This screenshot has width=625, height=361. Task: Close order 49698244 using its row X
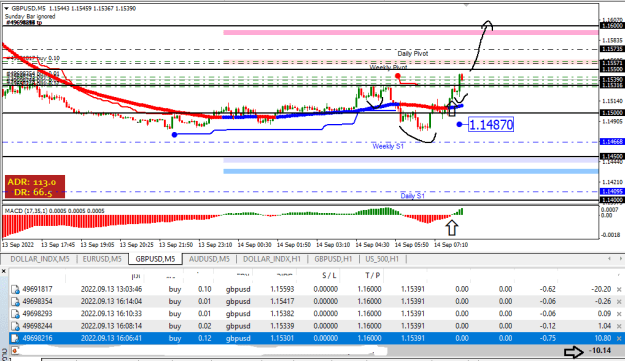click(x=619, y=326)
